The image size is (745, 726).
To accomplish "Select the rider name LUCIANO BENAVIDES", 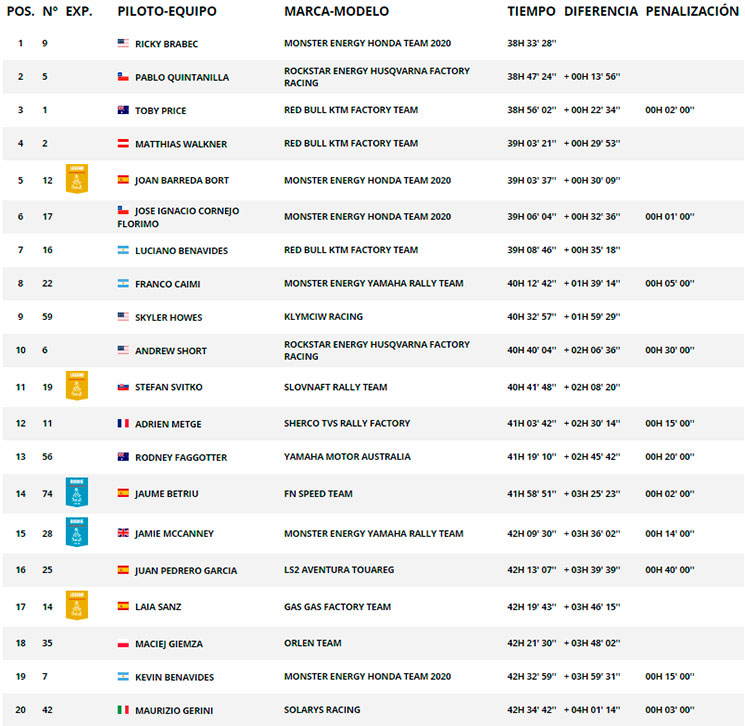I will point(181,251).
